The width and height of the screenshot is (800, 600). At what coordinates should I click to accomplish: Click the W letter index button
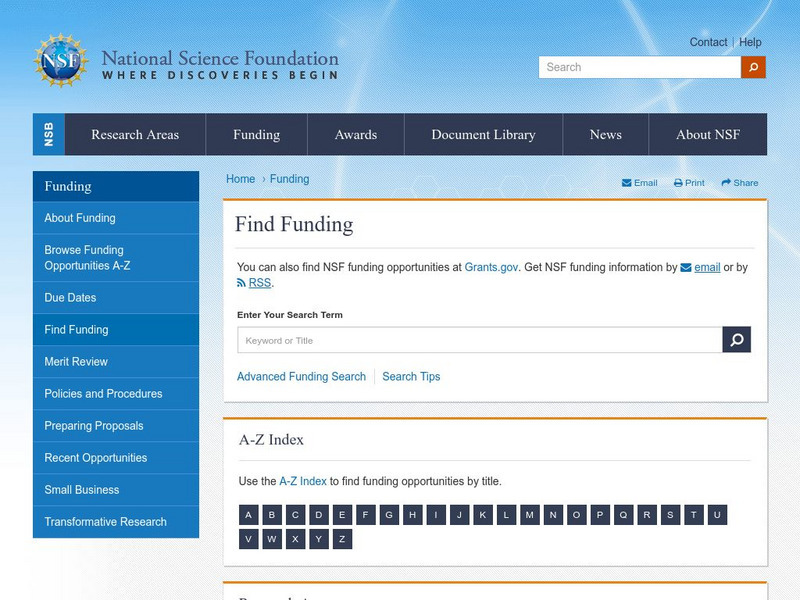[x=272, y=539]
